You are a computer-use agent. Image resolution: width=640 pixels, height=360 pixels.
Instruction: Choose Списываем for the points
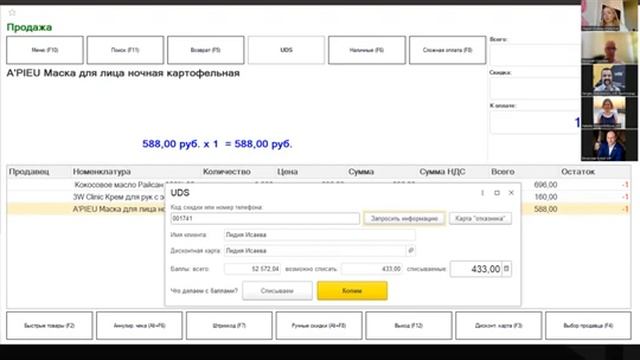coord(277,291)
